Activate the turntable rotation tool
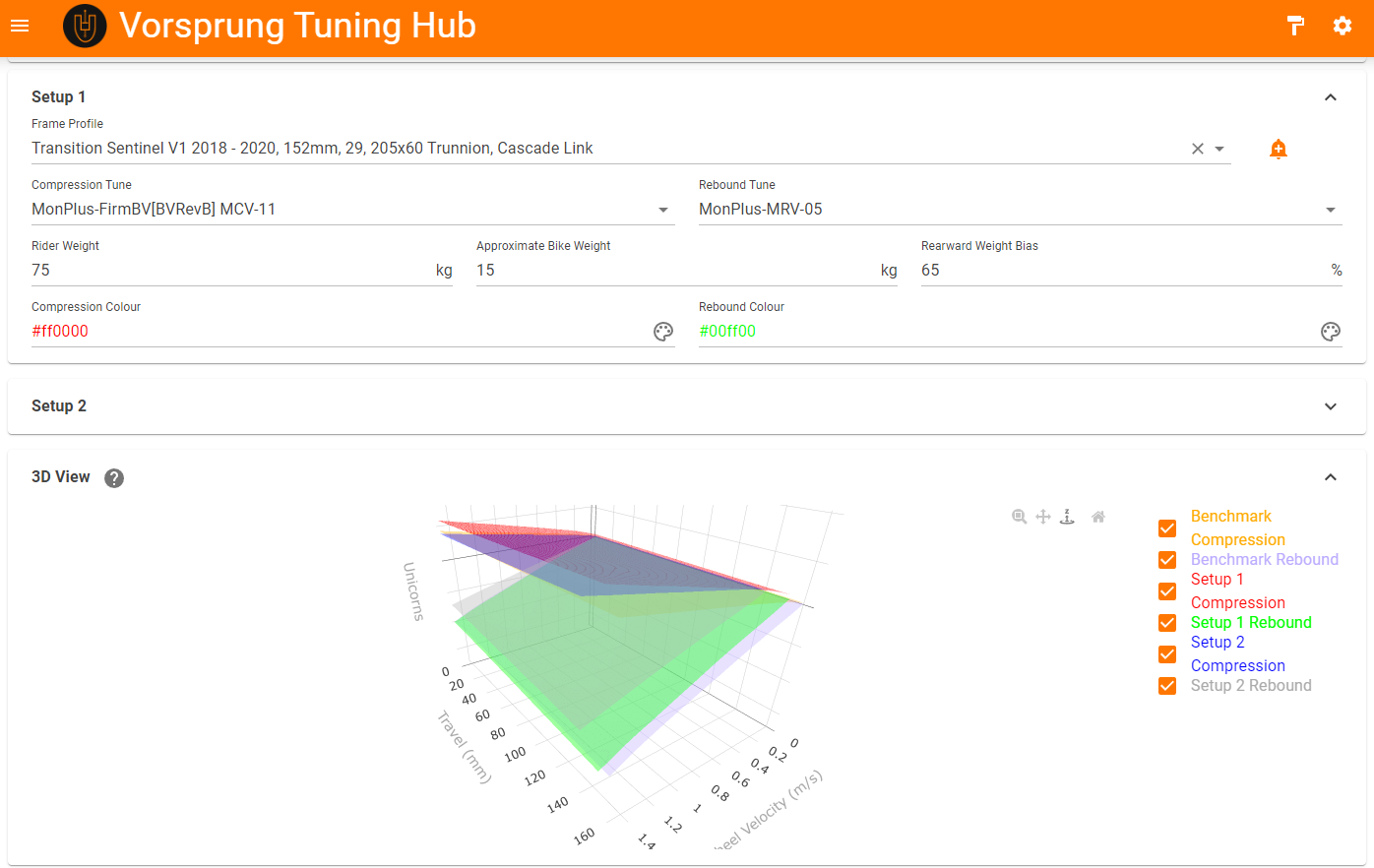 (x=1067, y=517)
